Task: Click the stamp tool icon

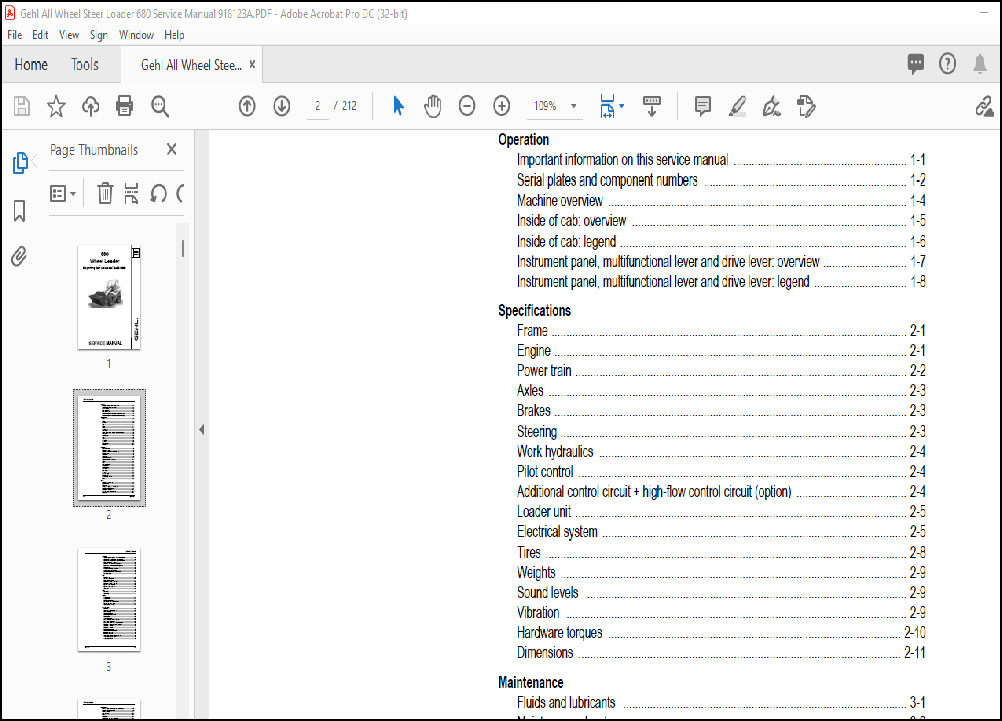Action: (806, 106)
